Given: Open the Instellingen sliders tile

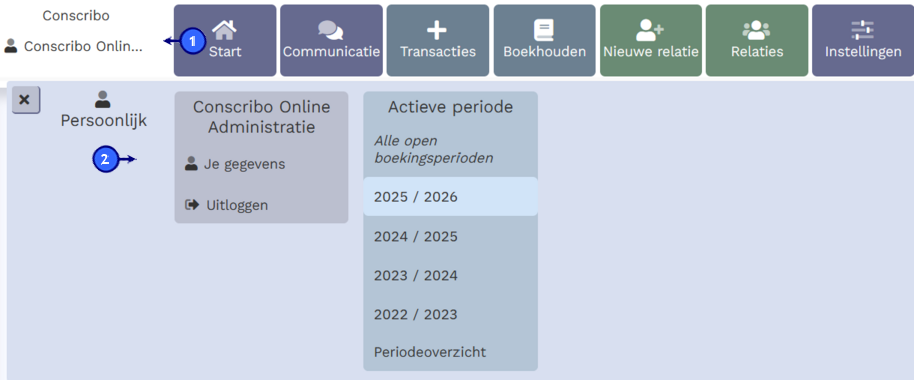Looking at the screenshot, I should click(x=863, y=41).
